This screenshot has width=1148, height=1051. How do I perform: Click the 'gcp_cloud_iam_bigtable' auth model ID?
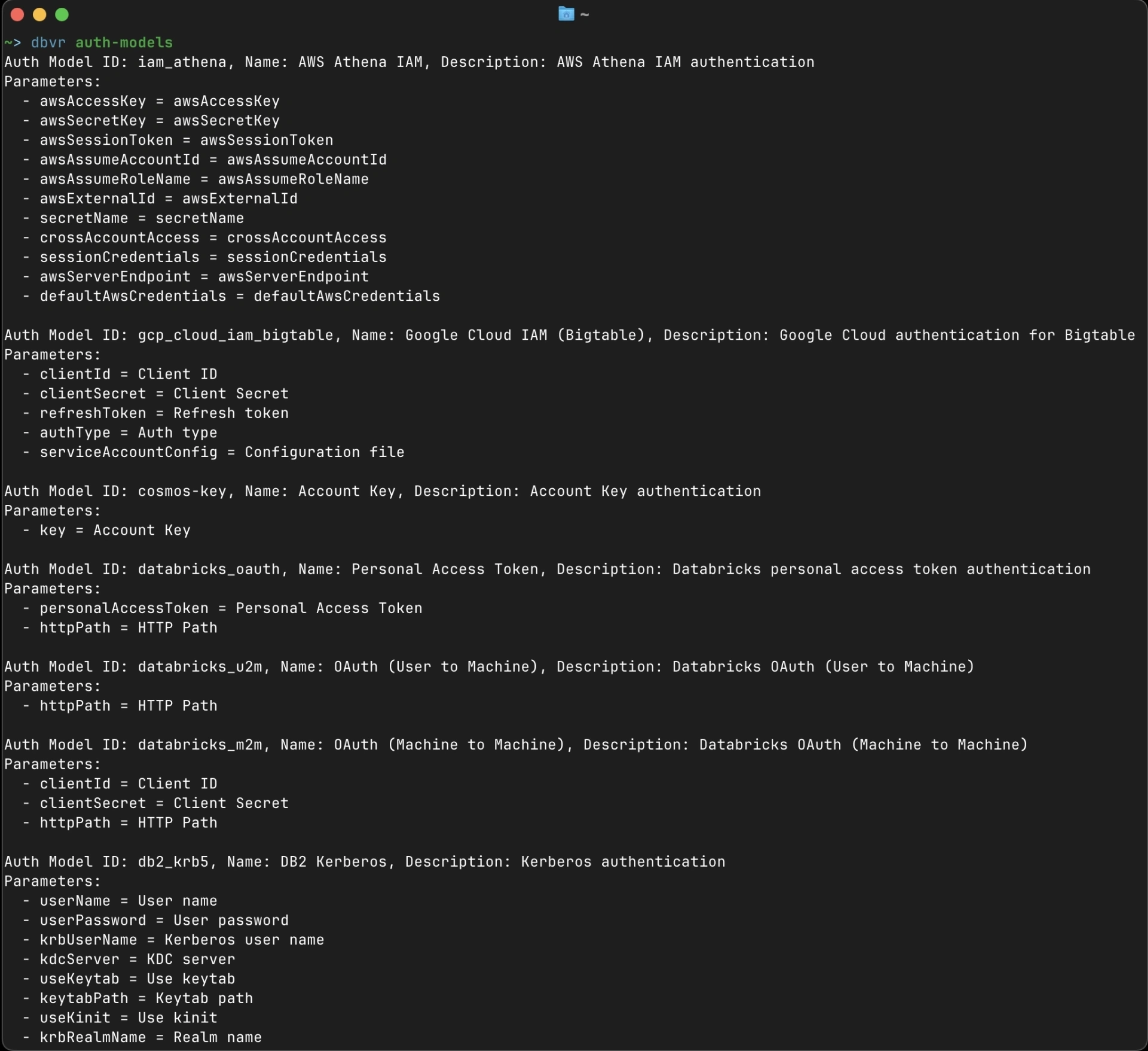tap(235, 335)
